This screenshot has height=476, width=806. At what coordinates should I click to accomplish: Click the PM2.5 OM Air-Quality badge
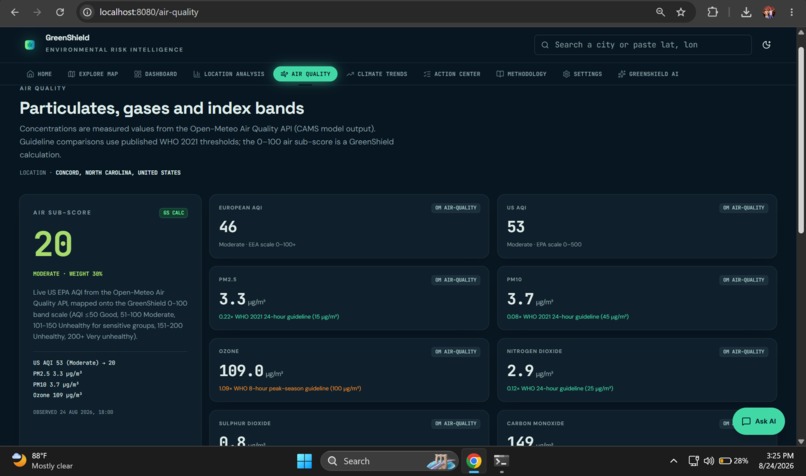tap(456, 280)
